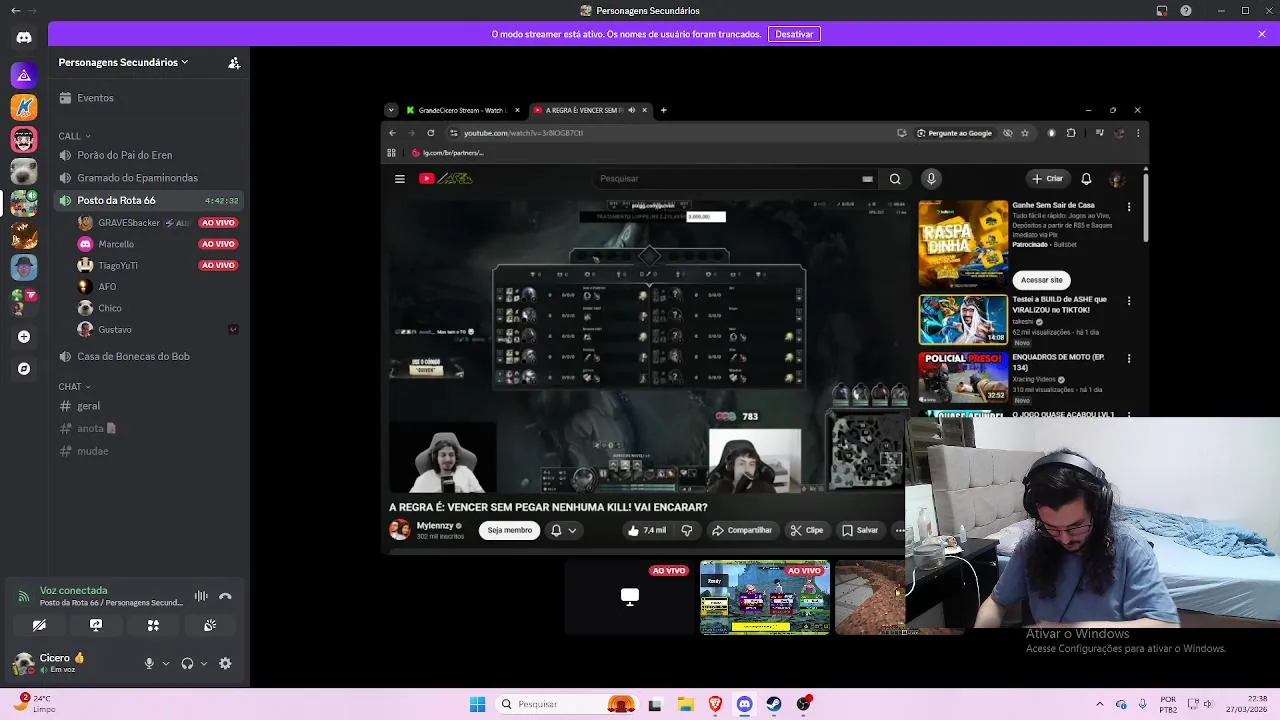Open notification bell dropdown for Mylennzy
This screenshot has width=1280, height=720.
tap(563, 530)
